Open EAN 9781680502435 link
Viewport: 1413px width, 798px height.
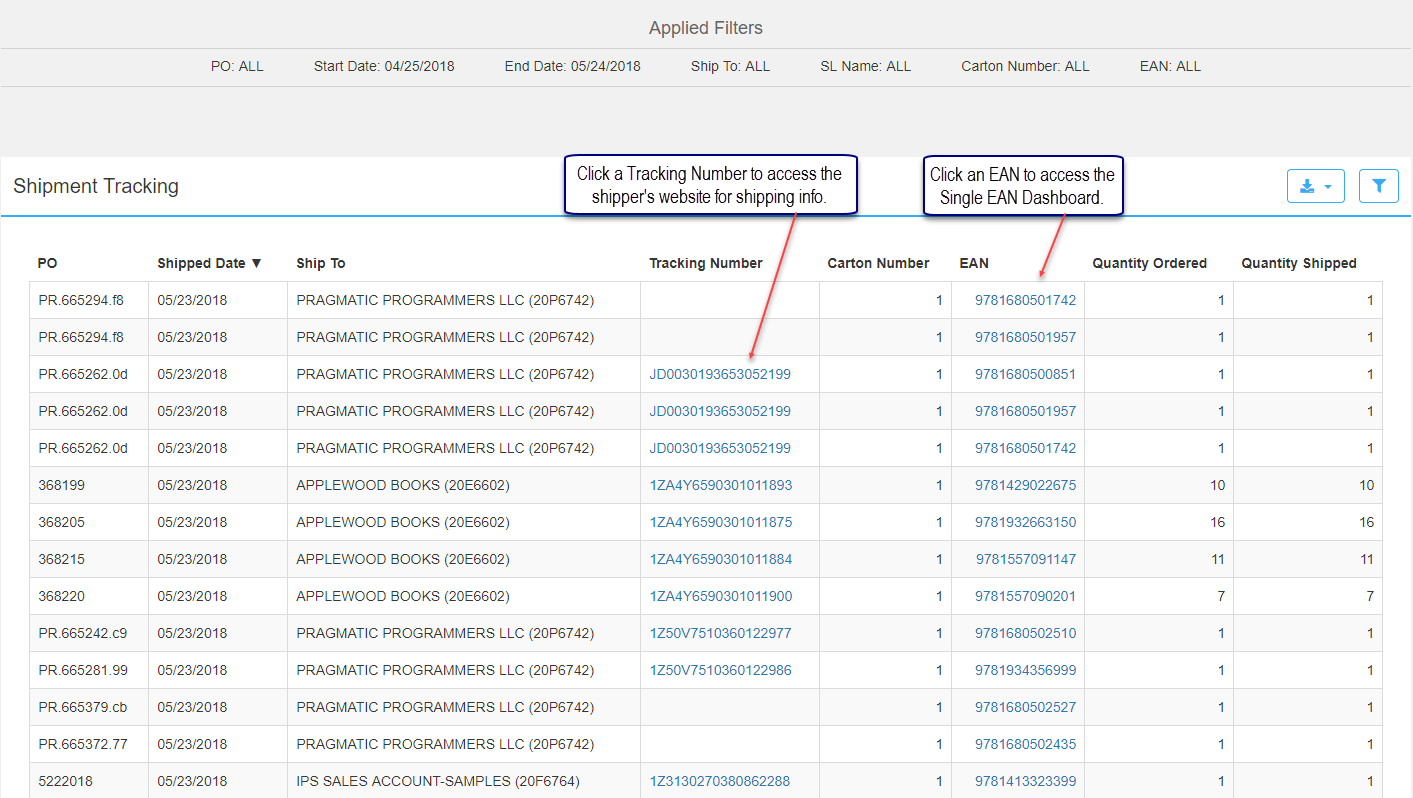click(x=1025, y=744)
